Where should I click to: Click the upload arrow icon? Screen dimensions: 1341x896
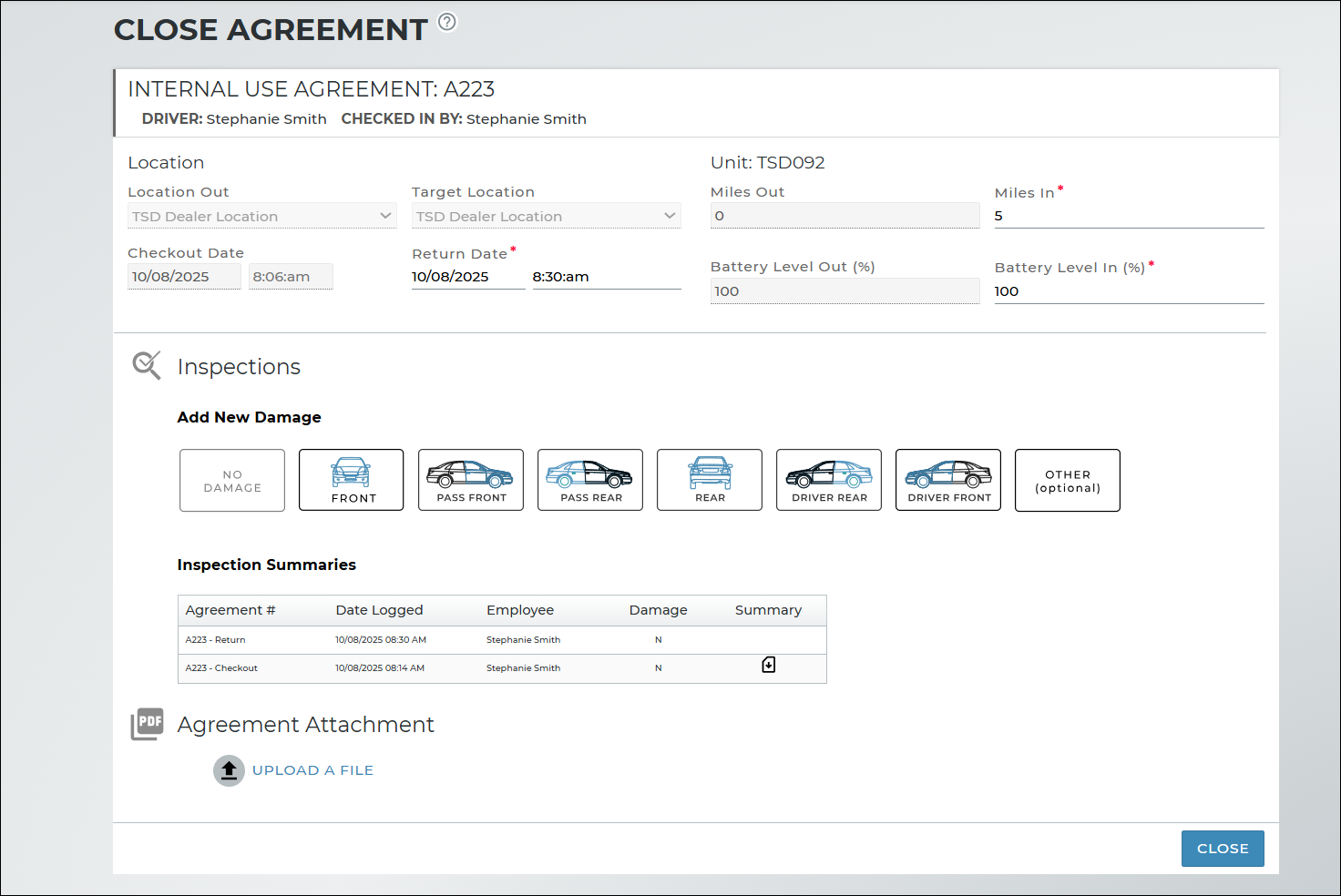tap(229, 770)
